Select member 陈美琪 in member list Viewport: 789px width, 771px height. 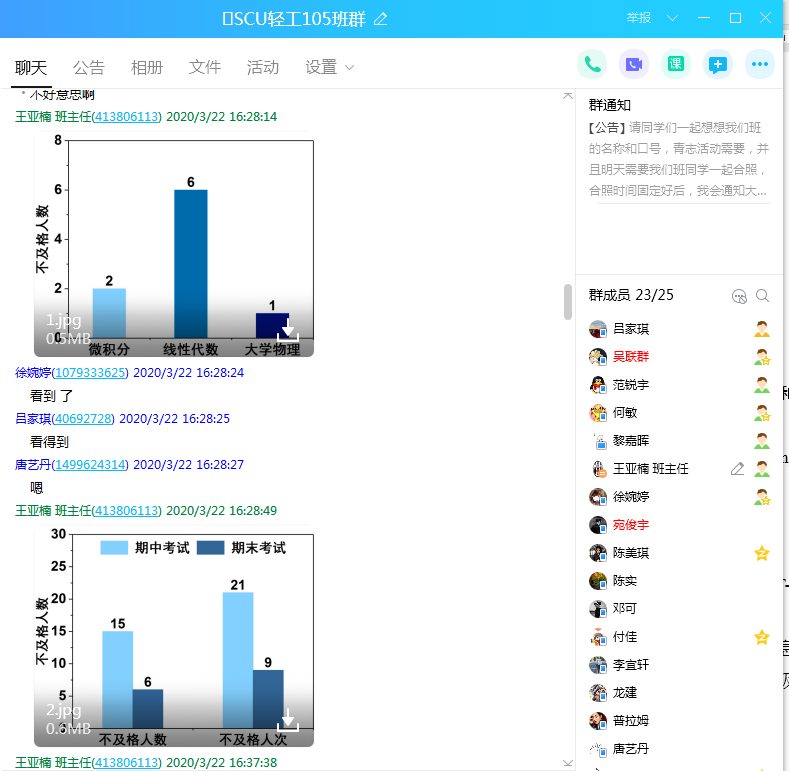[631, 553]
